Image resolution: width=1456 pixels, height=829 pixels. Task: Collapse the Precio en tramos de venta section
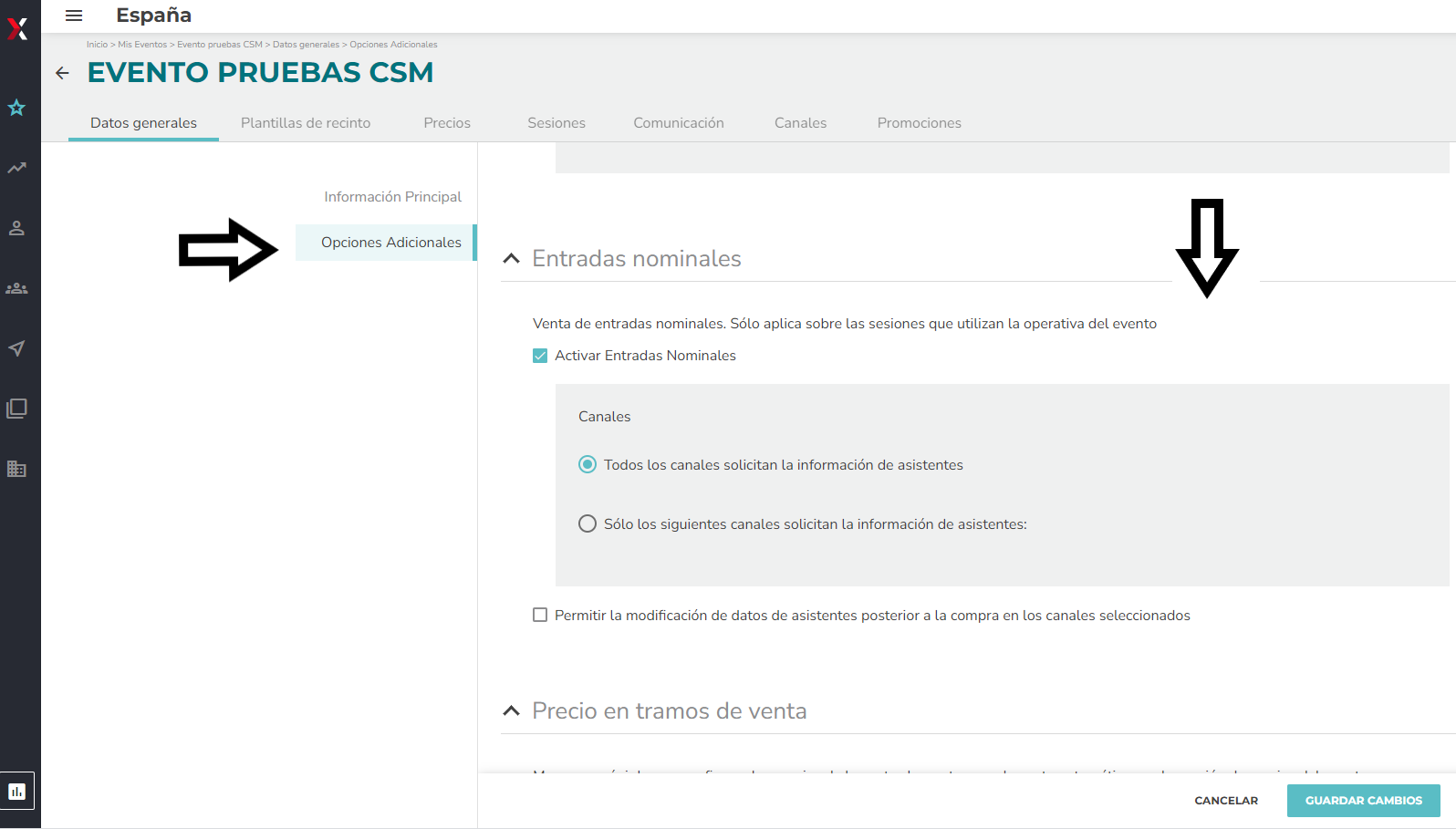click(x=512, y=711)
